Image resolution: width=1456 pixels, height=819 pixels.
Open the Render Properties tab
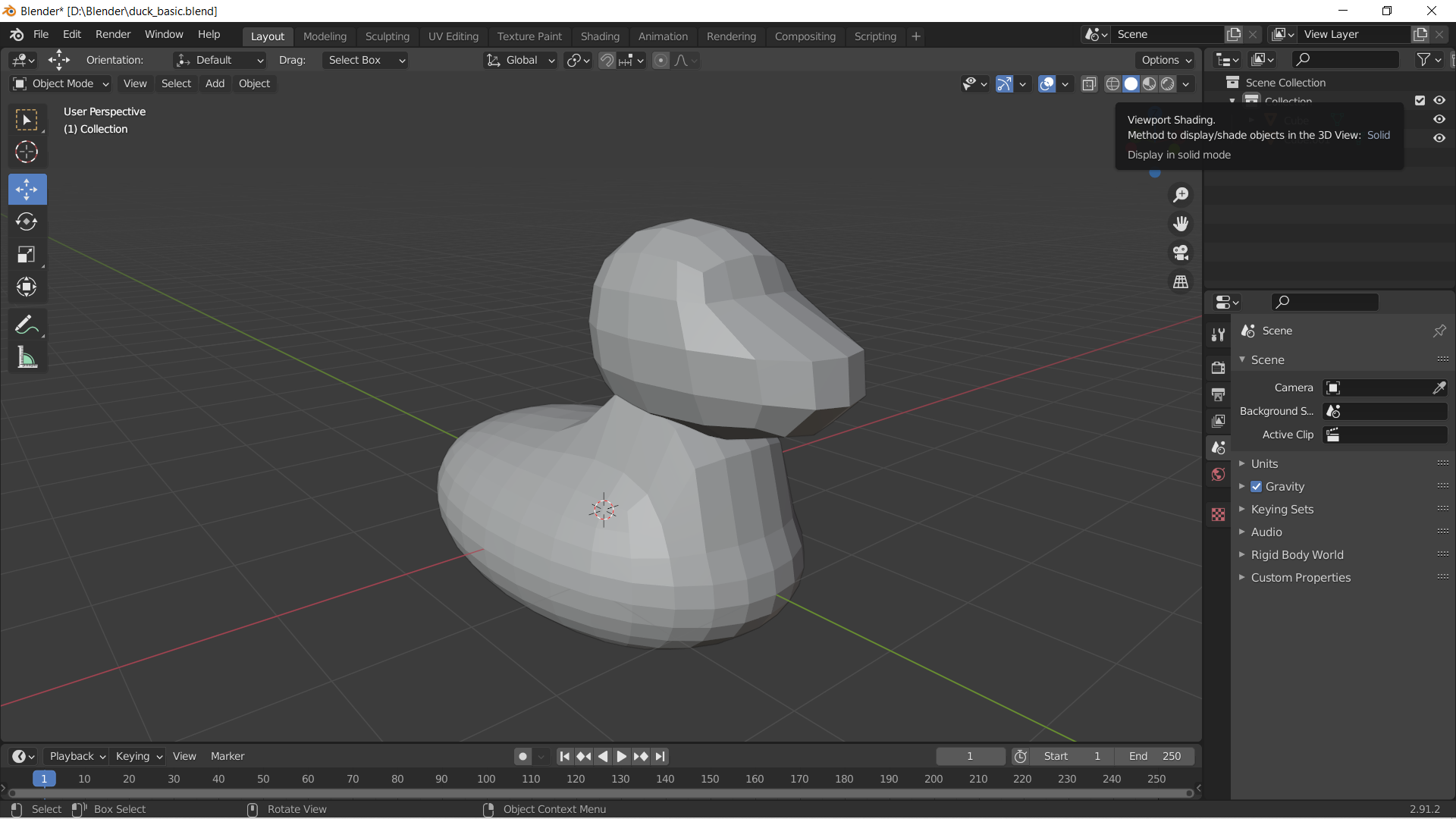point(1219,367)
